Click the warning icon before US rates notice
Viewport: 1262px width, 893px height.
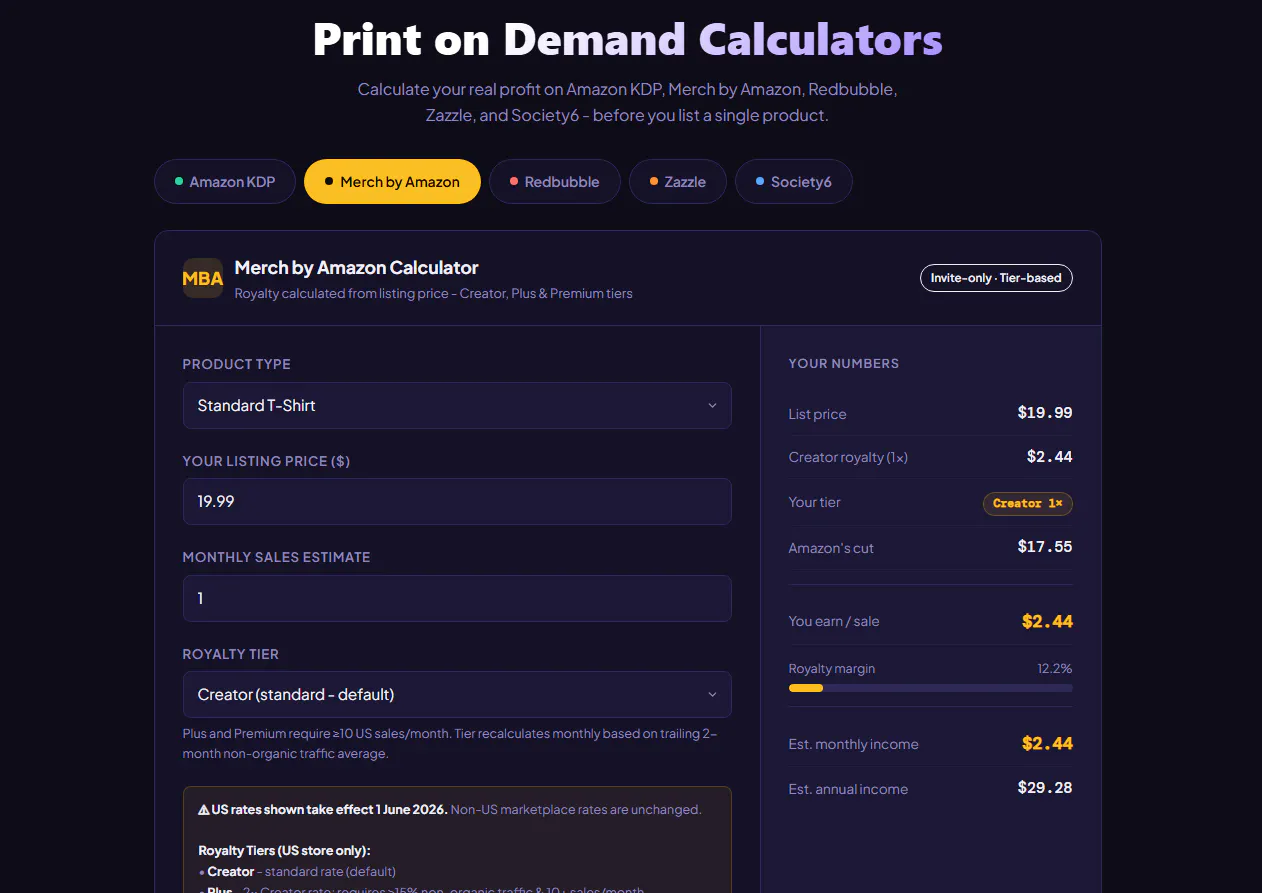204,810
